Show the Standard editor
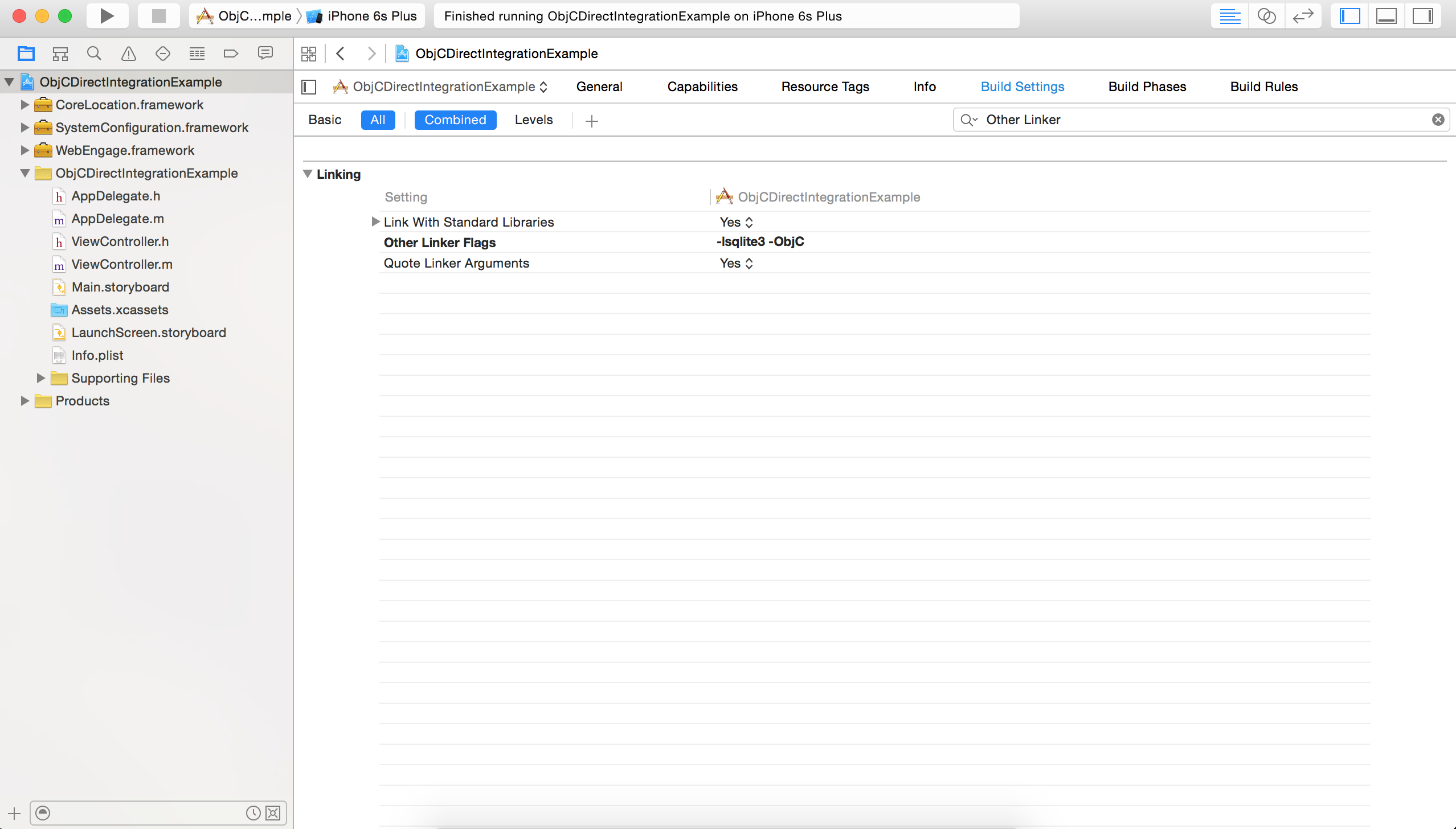 (x=1230, y=16)
